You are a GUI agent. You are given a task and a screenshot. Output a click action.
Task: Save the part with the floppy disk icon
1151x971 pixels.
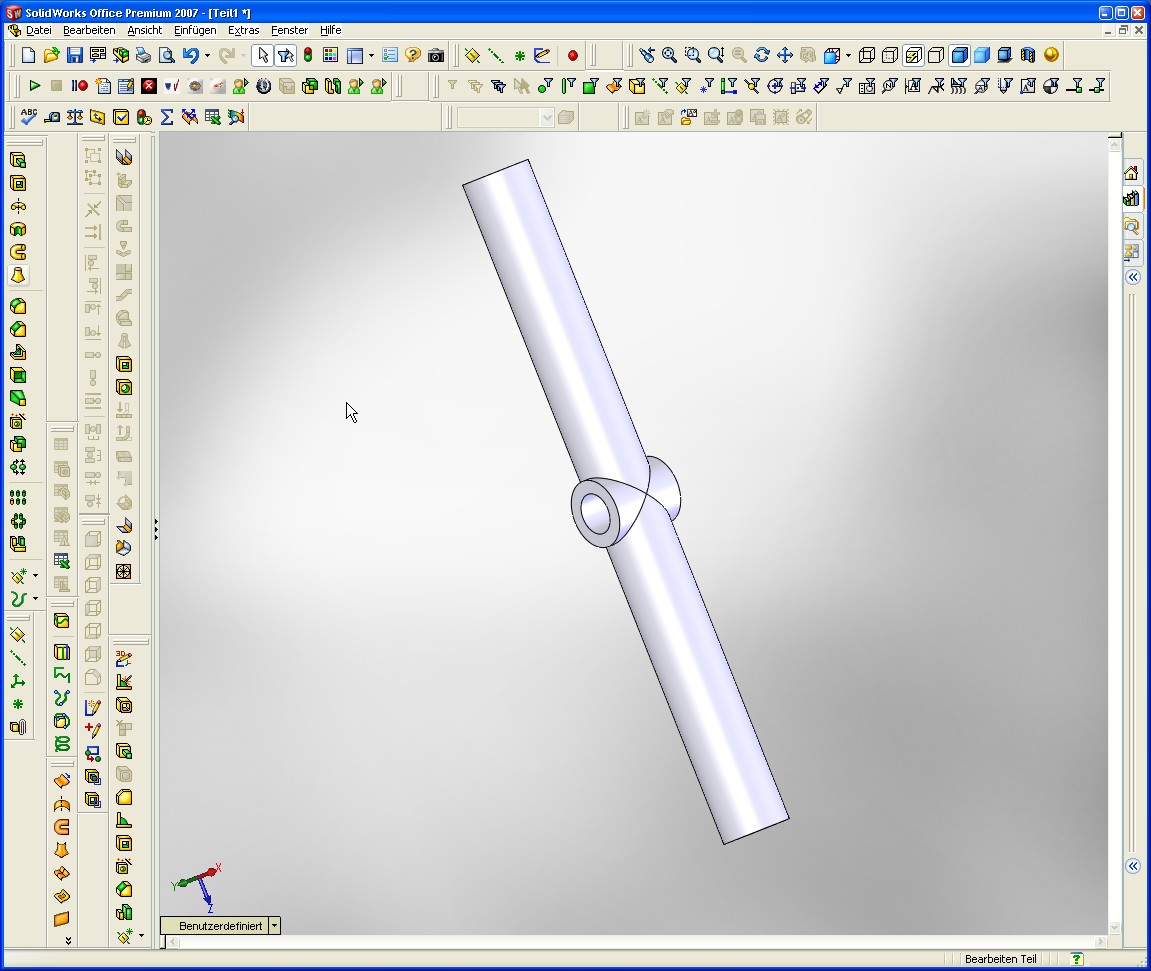(x=74, y=55)
